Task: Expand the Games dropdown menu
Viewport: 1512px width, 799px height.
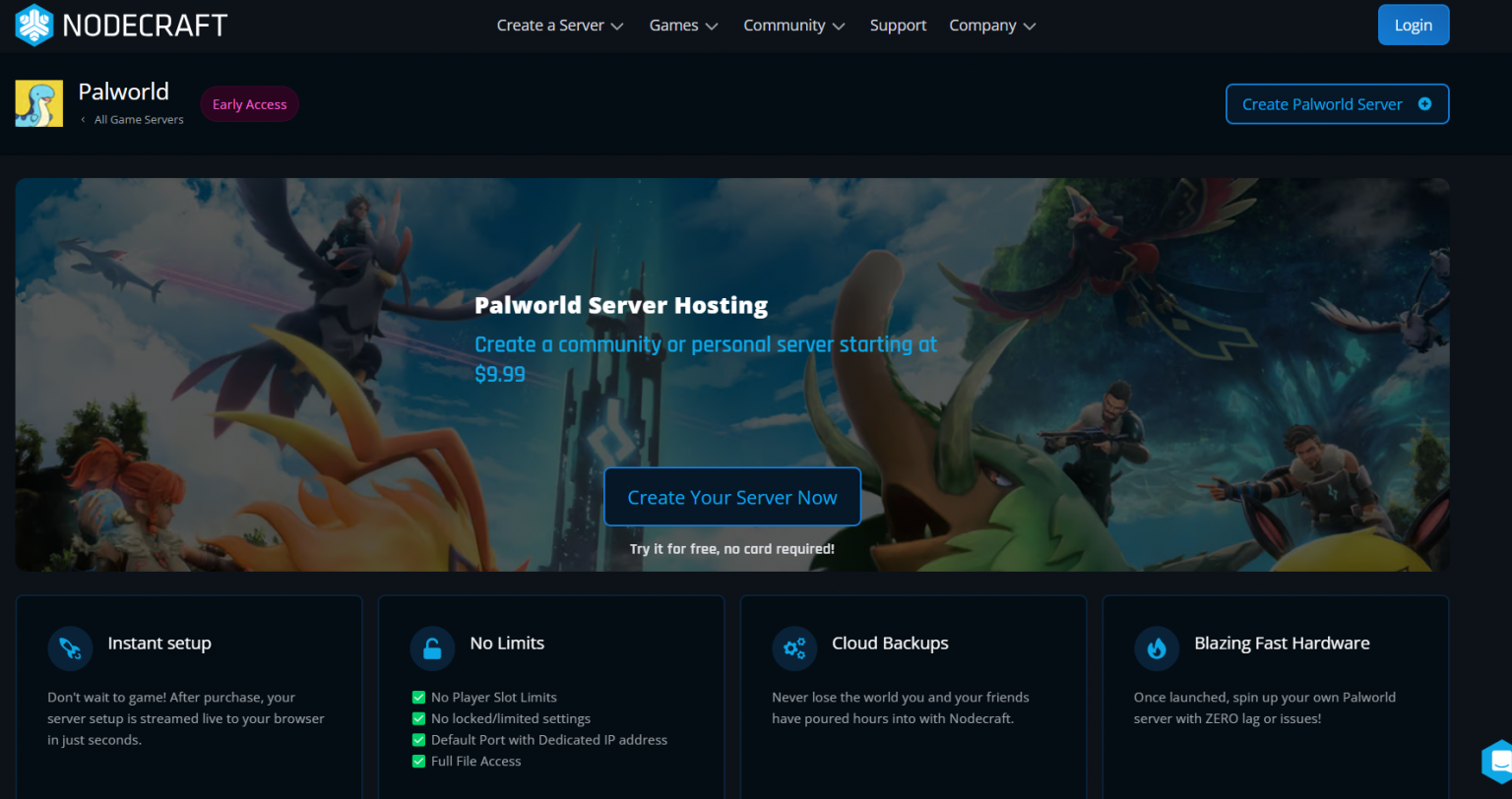Action: (x=683, y=26)
